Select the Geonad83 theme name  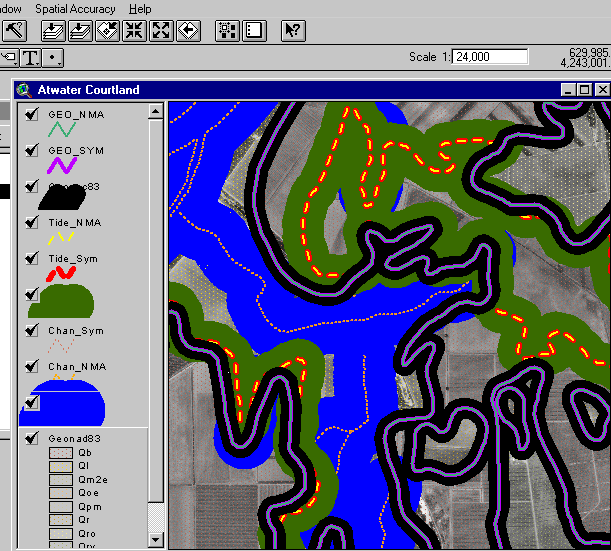pos(74,438)
